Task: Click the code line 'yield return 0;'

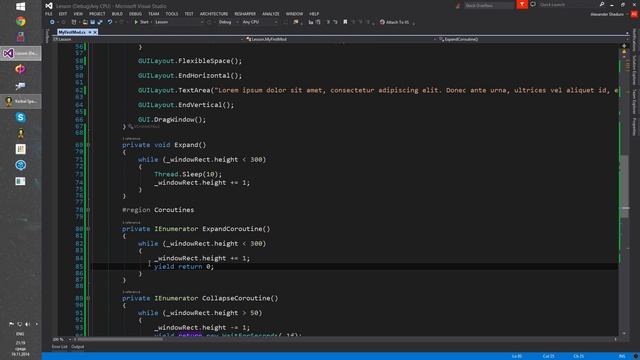Action: pos(184,267)
